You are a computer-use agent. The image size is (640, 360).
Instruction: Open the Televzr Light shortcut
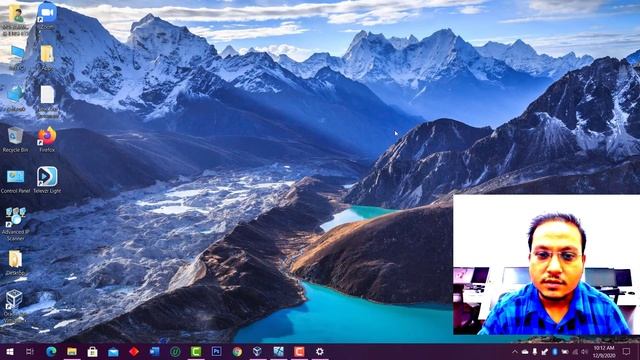click(47, 180)
